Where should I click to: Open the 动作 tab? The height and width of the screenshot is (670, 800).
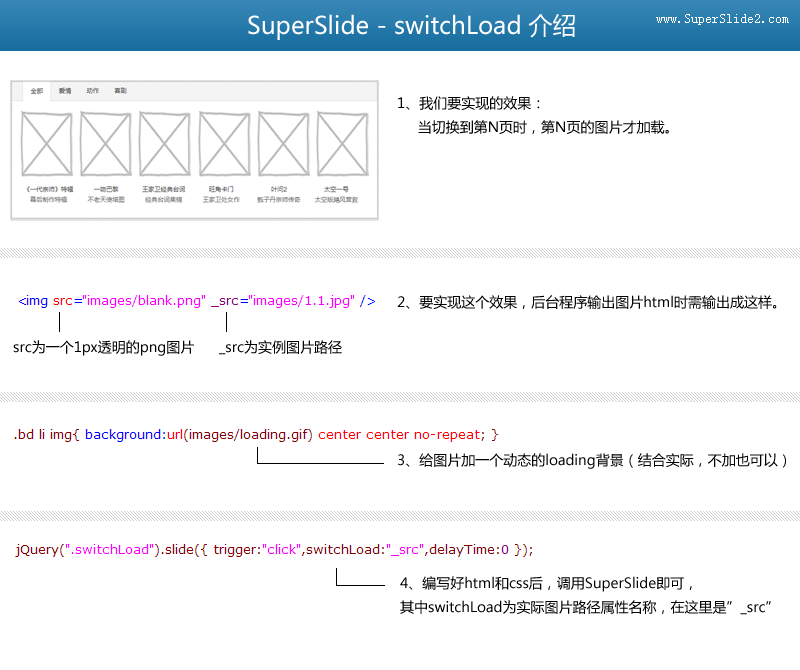(93, 91)
